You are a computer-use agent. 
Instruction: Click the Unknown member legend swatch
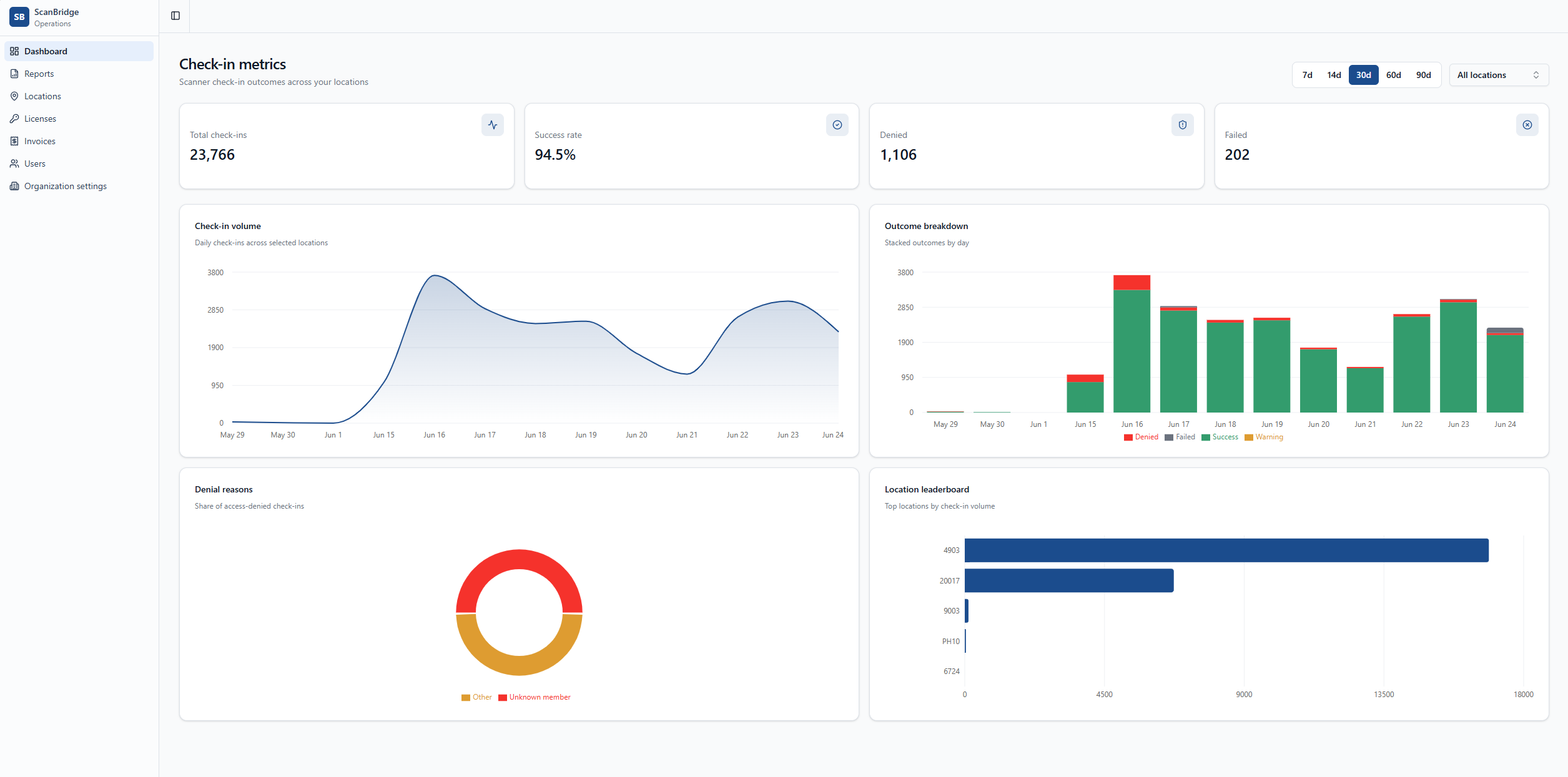tap(503, 698)
